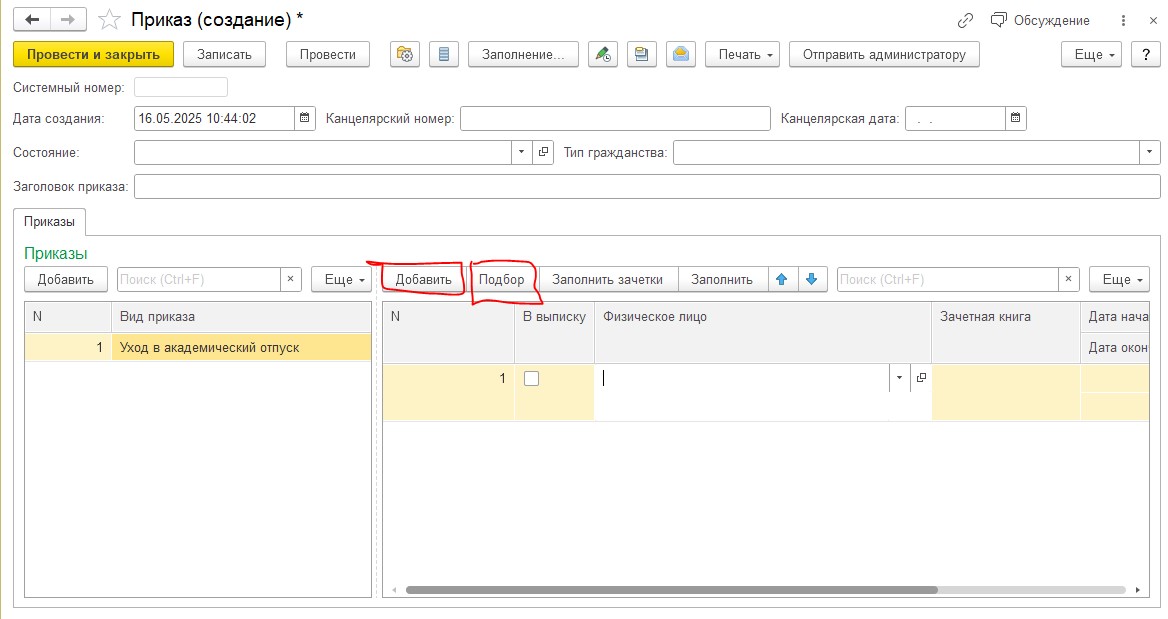Click the empty Зачетная книга cell in row 1
This screenshot has width=1168, height=619.
[1006, 392]
